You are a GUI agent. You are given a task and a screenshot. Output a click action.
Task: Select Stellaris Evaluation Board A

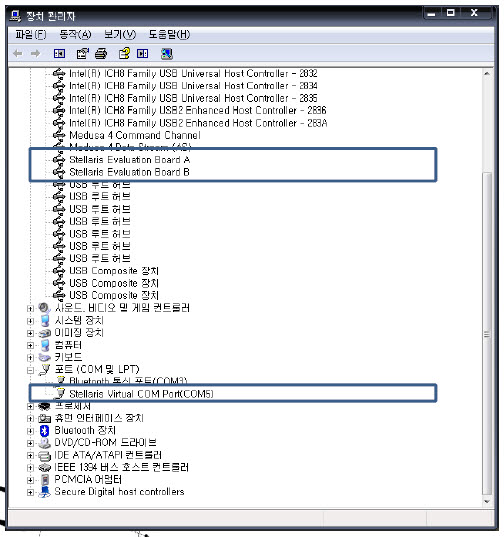pyautogui.click(x=129, y=160)
